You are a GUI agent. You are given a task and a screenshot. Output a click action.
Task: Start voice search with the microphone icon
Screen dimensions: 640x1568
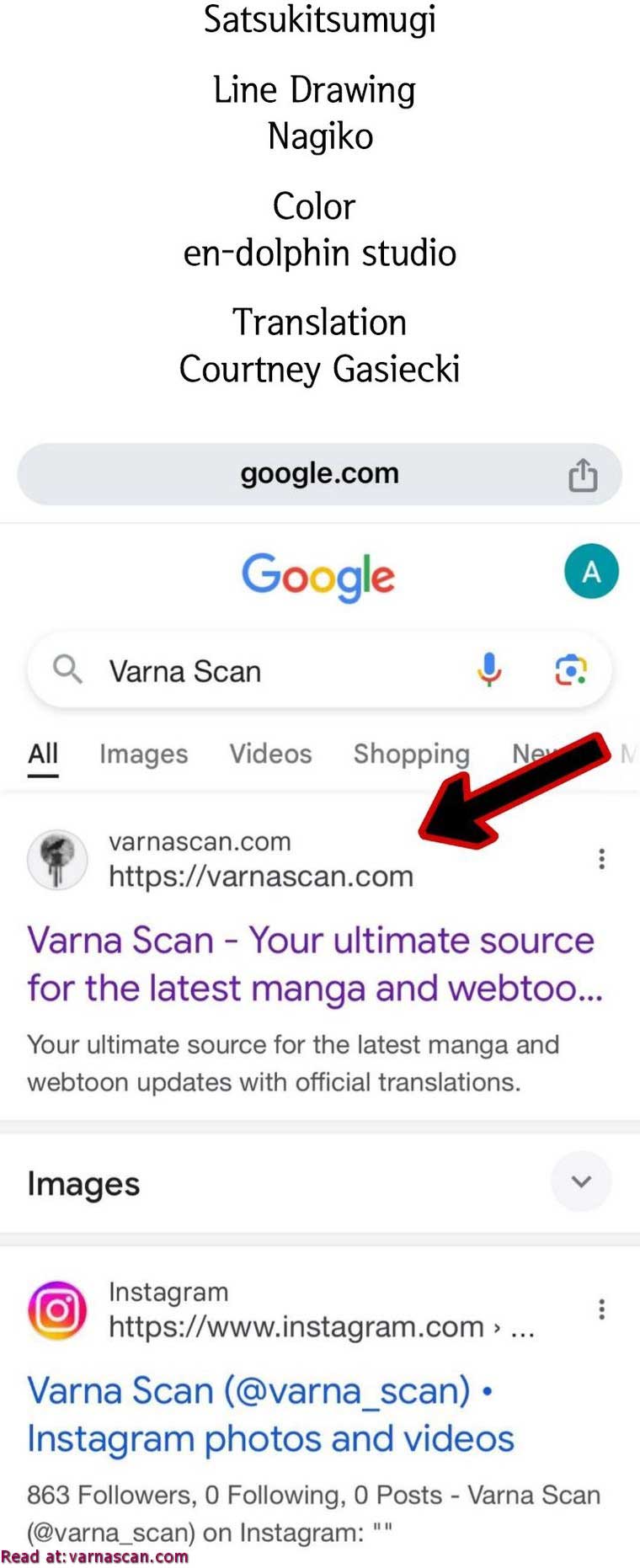489,670
